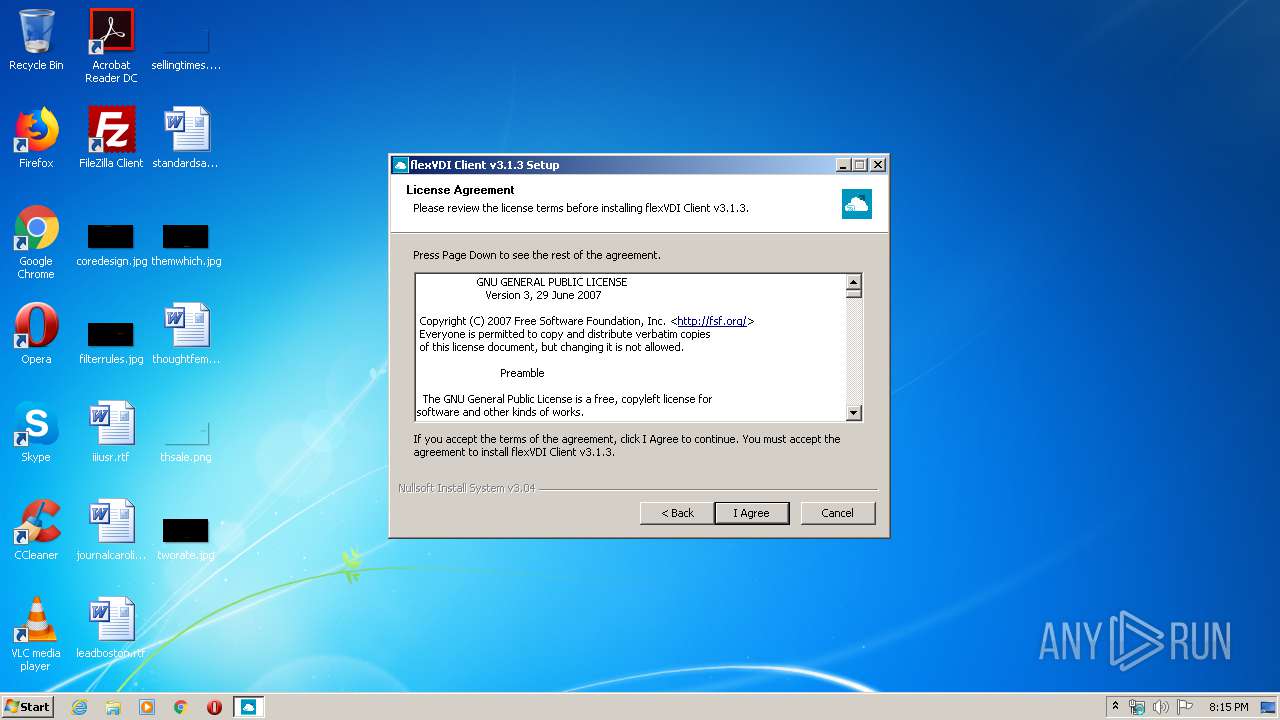Open volume control in system tray
Viewport: 1280px width, 720px height.
(1161, 707)
